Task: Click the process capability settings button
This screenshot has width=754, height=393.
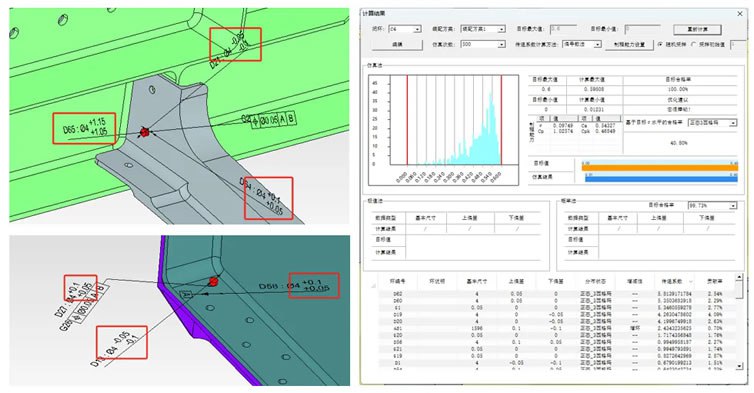Action: tap(629, 44)
